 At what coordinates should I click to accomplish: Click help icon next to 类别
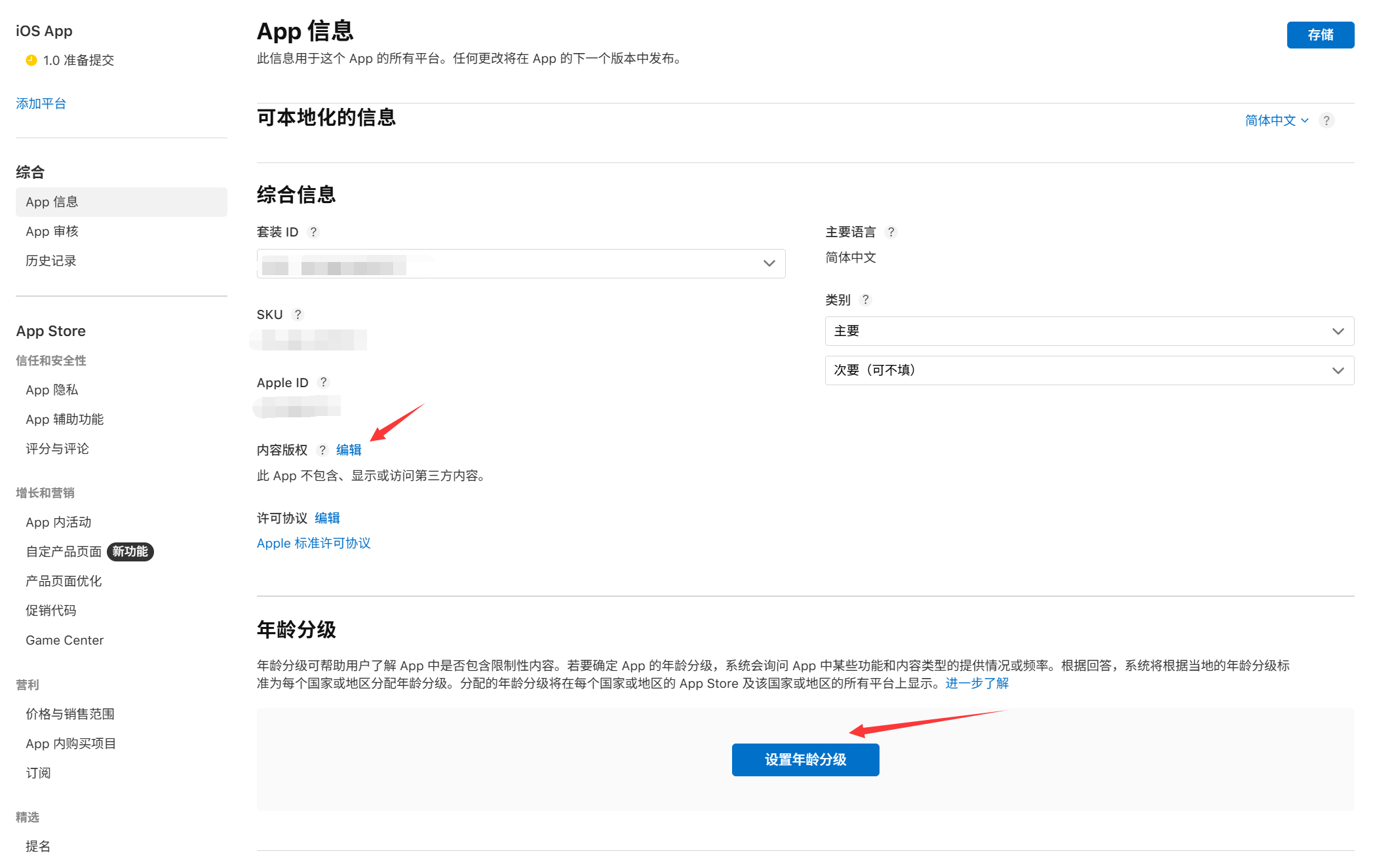click(x=866, y=299)
